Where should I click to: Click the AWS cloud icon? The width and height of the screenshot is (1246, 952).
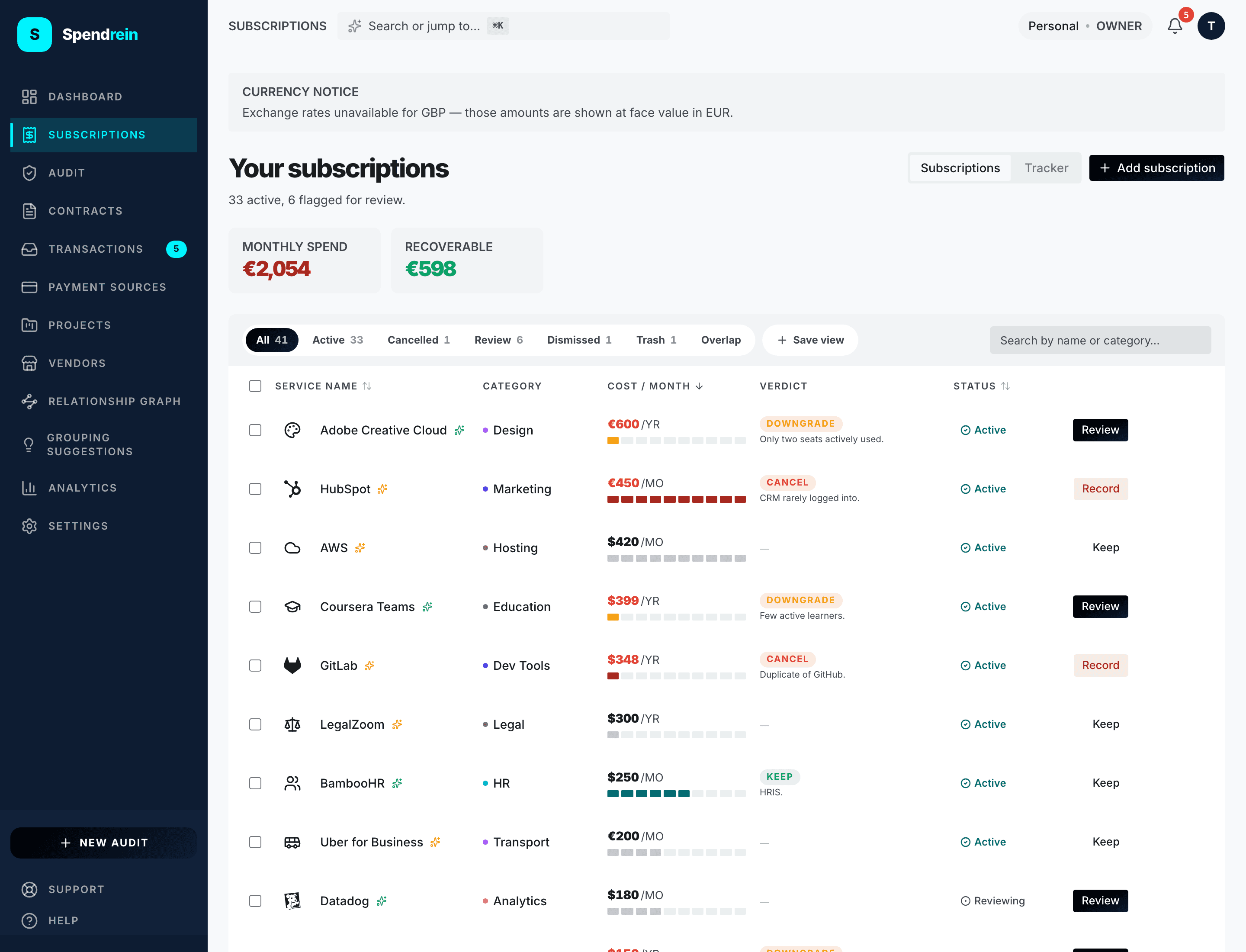point(292,548)
